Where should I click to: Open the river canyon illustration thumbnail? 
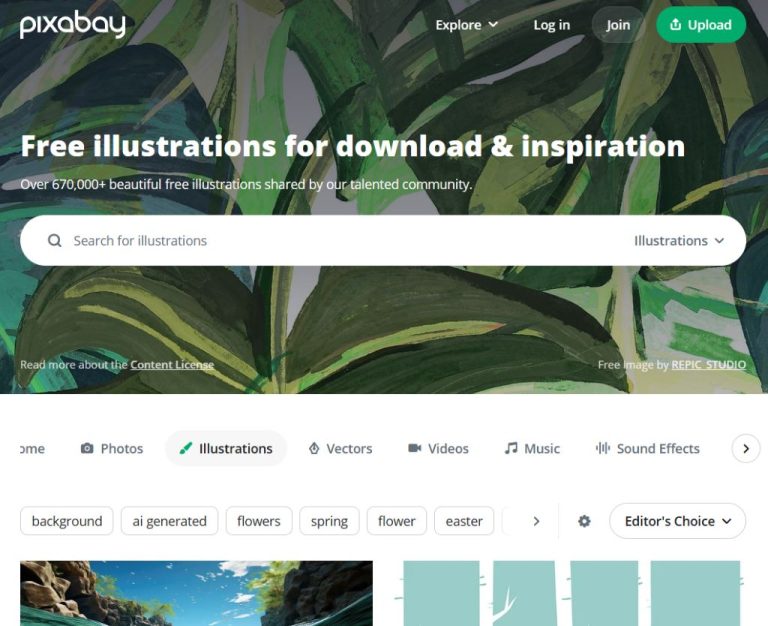[x=196, y=593]
